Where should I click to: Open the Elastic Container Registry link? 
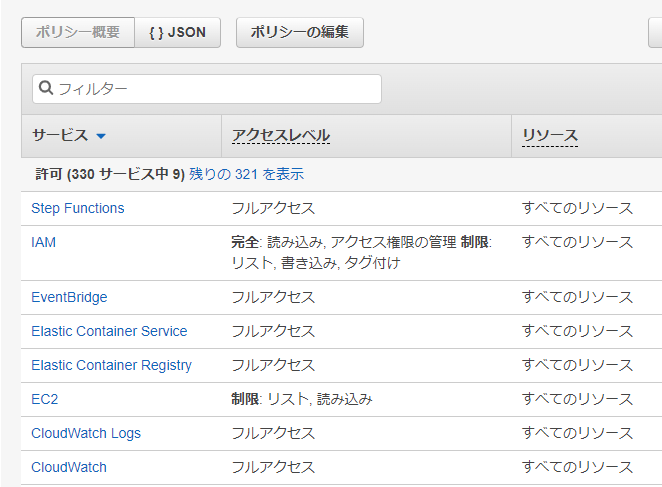[x=111, y=365]
